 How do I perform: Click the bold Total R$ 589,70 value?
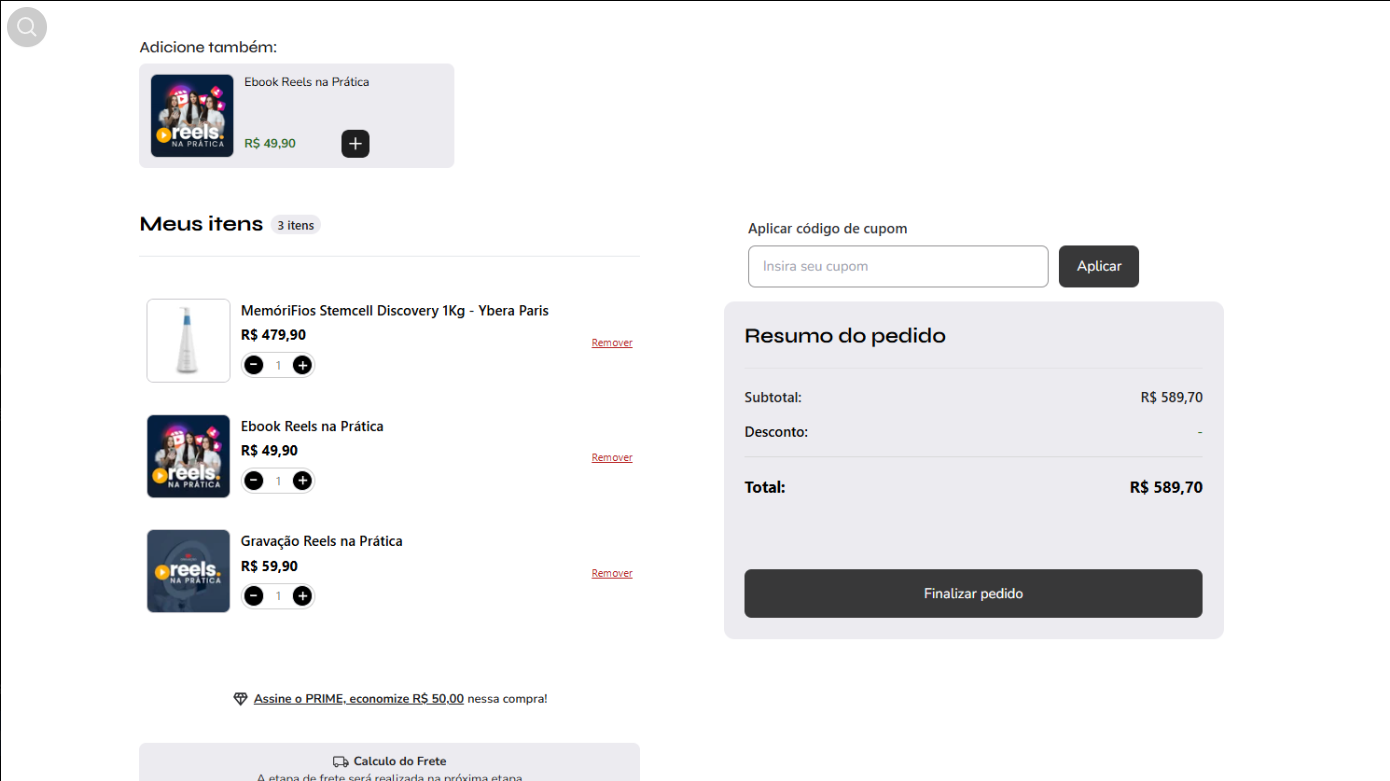coord(1166,488)
